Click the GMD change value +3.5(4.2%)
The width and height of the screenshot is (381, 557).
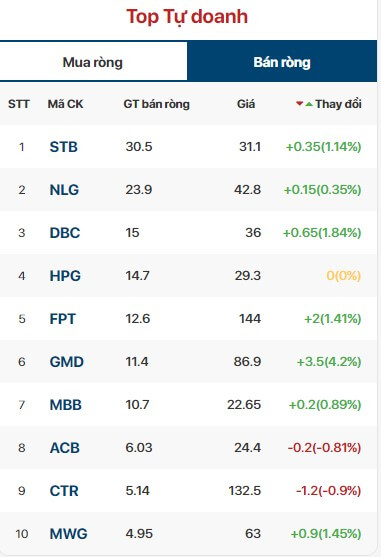[x=329, y=362]
